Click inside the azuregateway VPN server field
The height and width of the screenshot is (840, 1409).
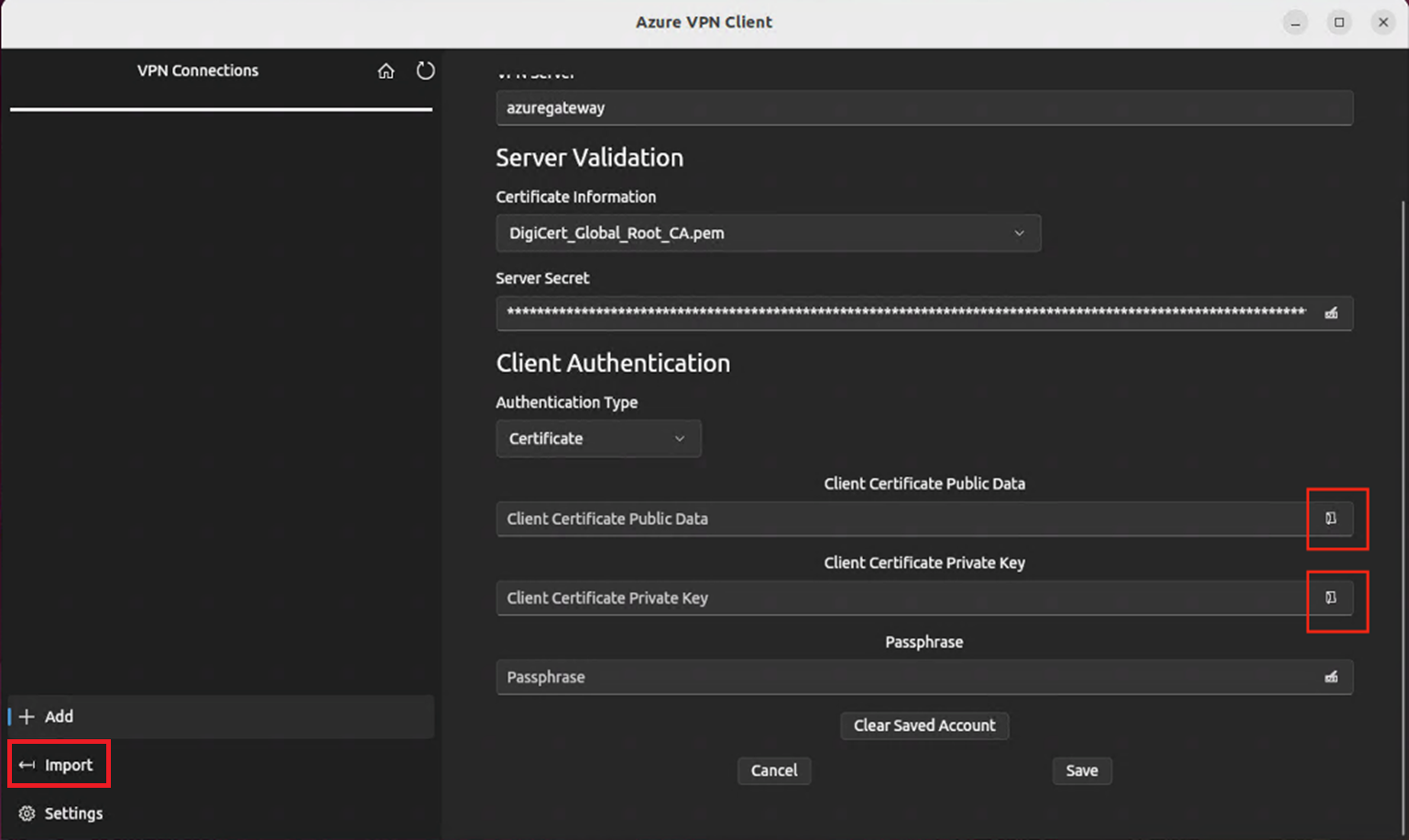click(923, 107)
